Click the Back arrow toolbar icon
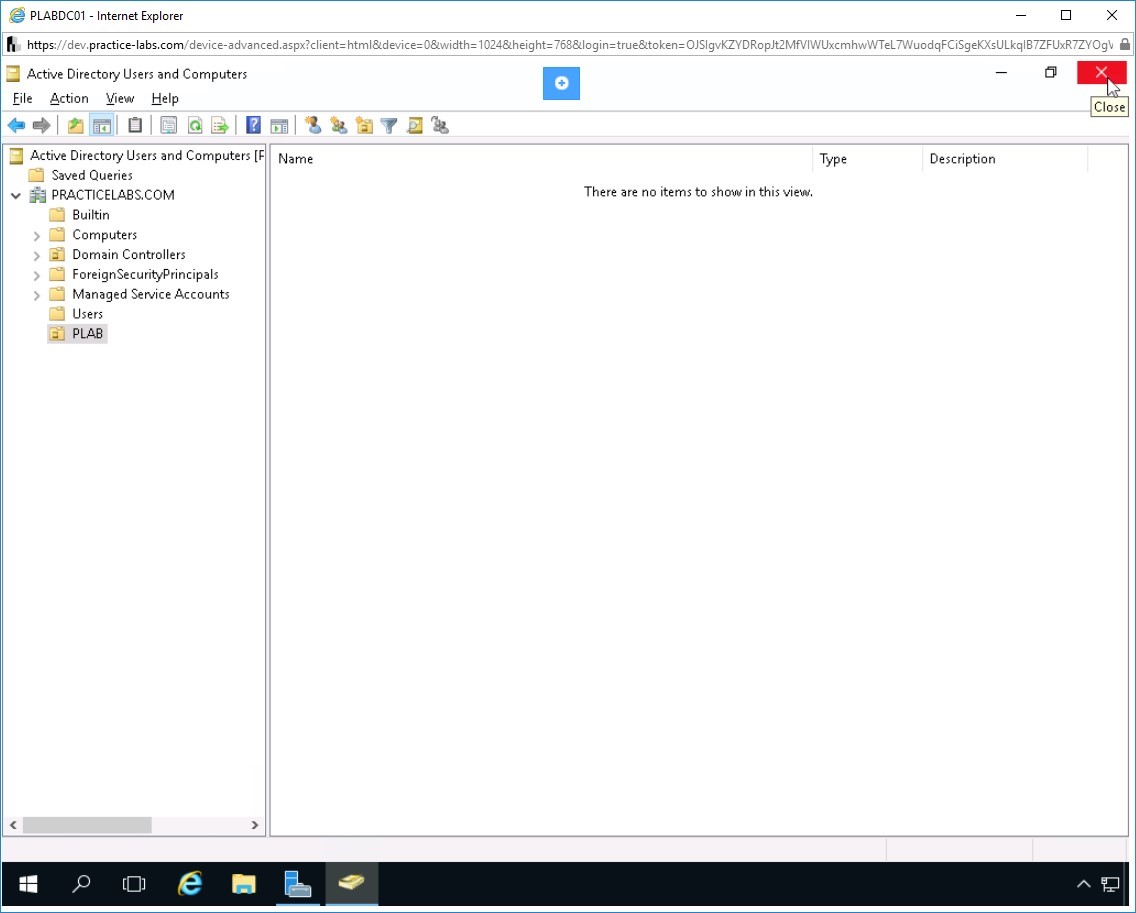 [x=16, y=125]
